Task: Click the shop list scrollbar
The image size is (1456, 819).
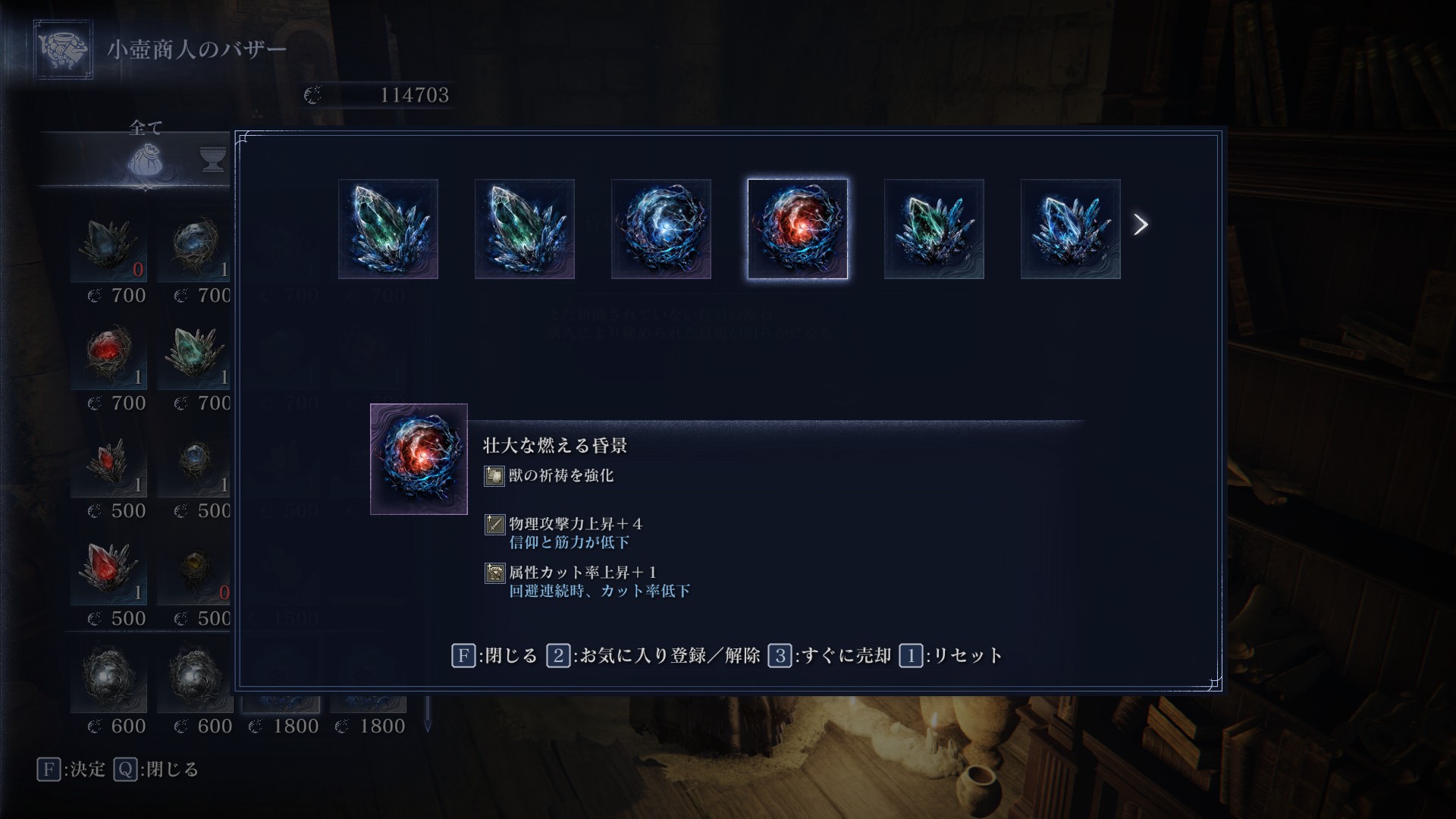Action: (427, 714)
